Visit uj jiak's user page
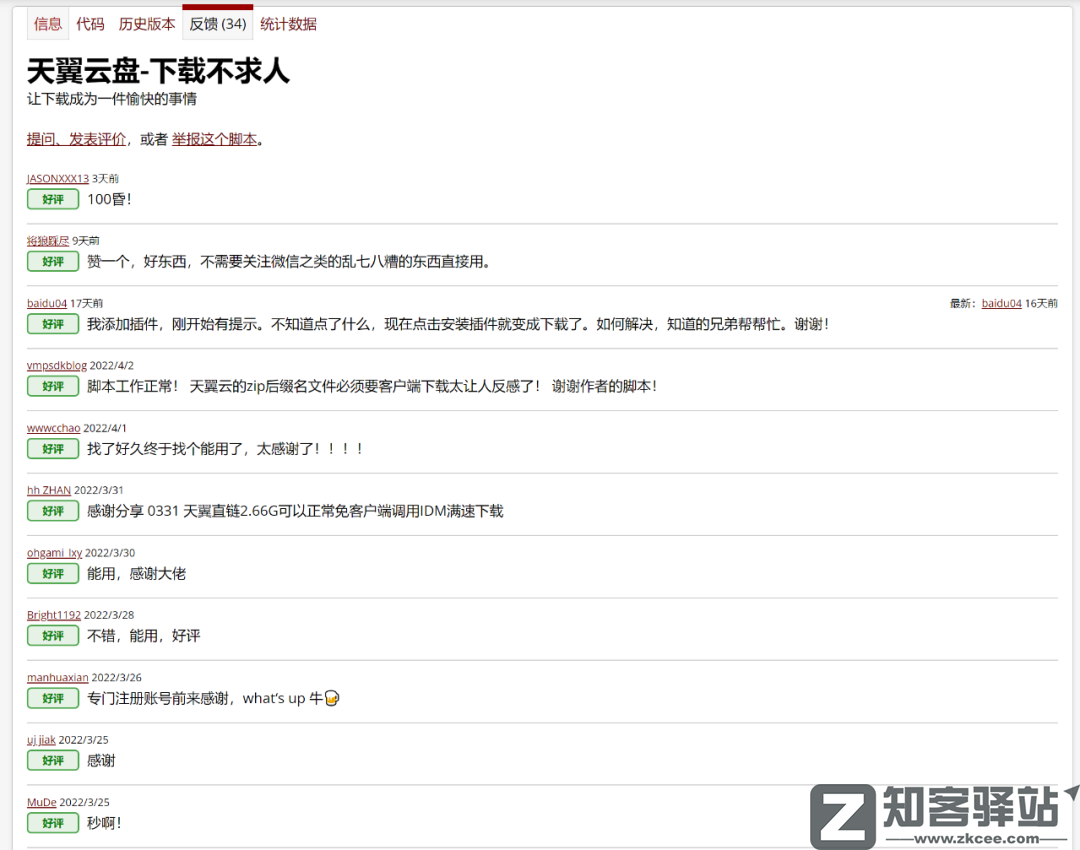The width and height of the screenshot is (1080, 850). tap(42, 739)
